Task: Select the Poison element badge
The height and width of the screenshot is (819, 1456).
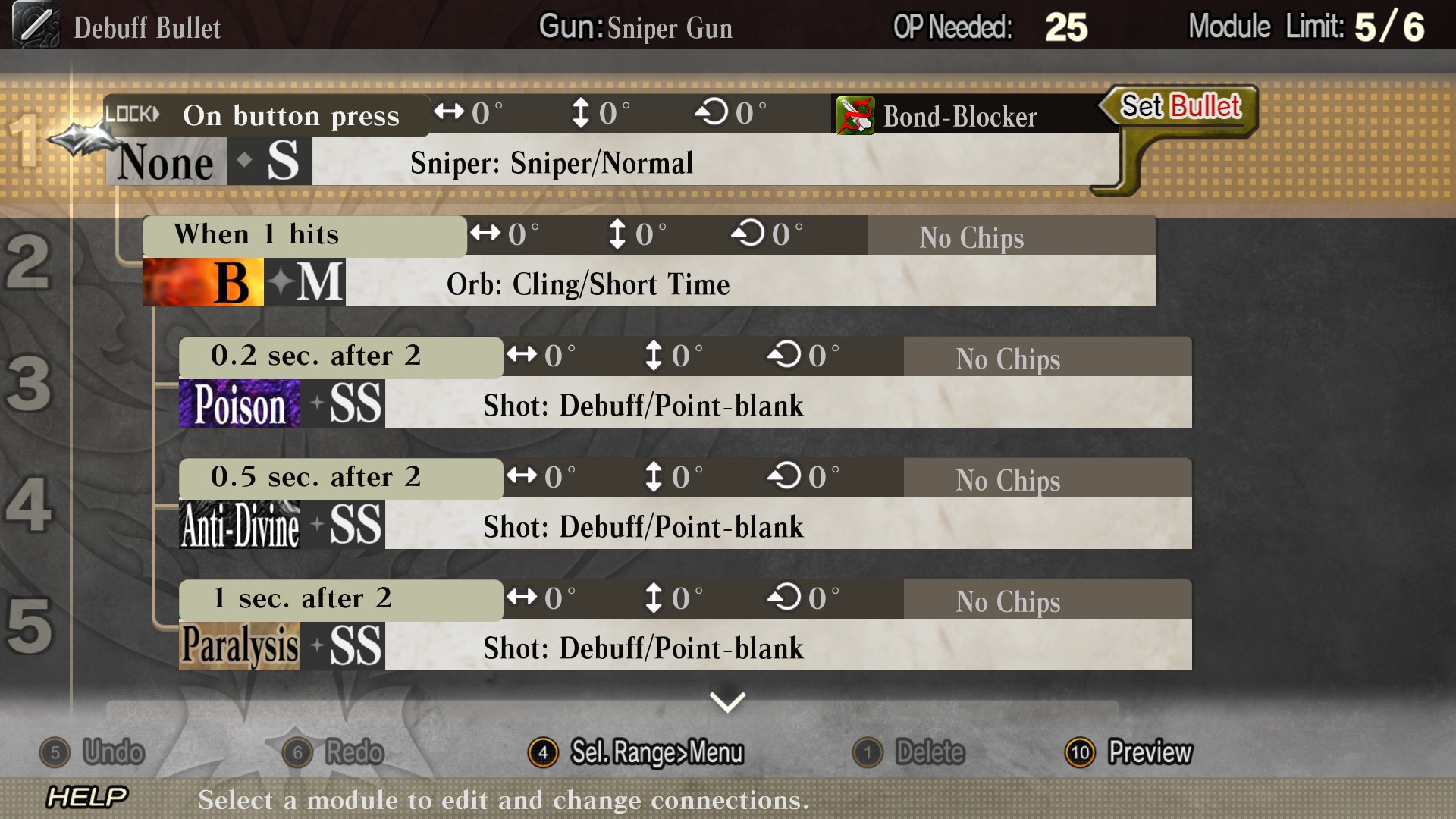Action: [240, 404]
